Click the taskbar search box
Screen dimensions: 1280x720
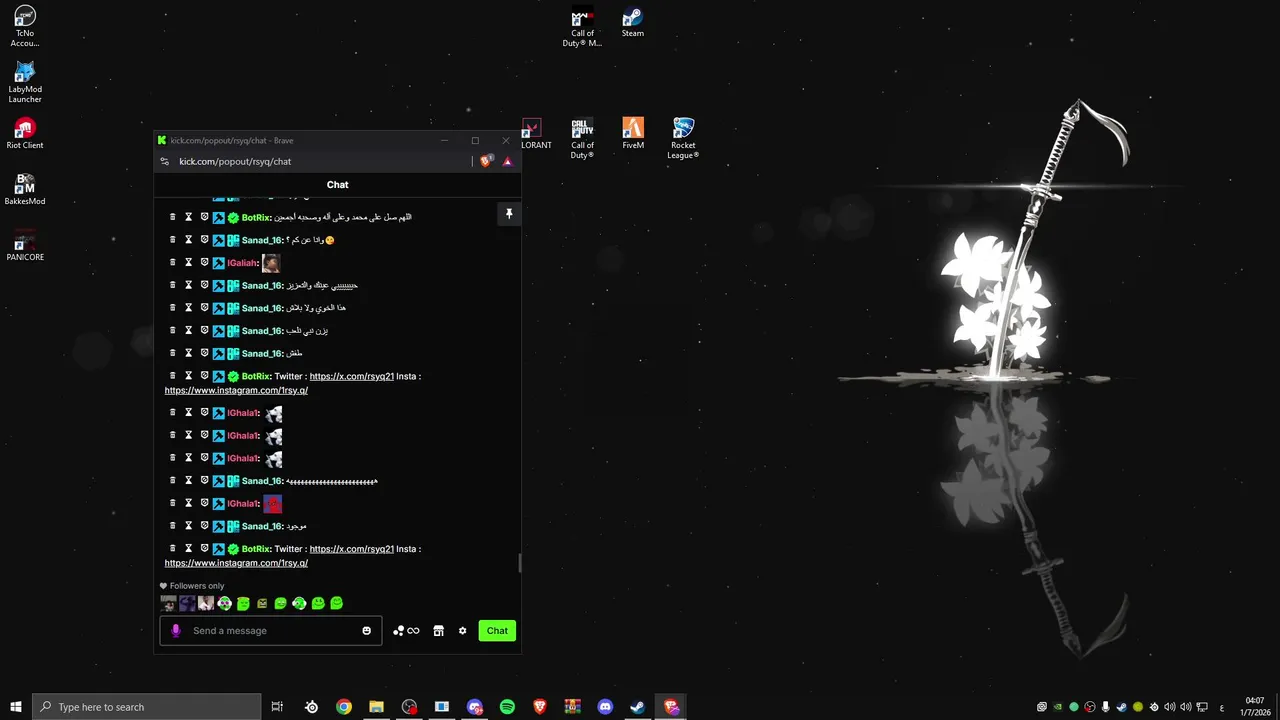click(147, 707)
